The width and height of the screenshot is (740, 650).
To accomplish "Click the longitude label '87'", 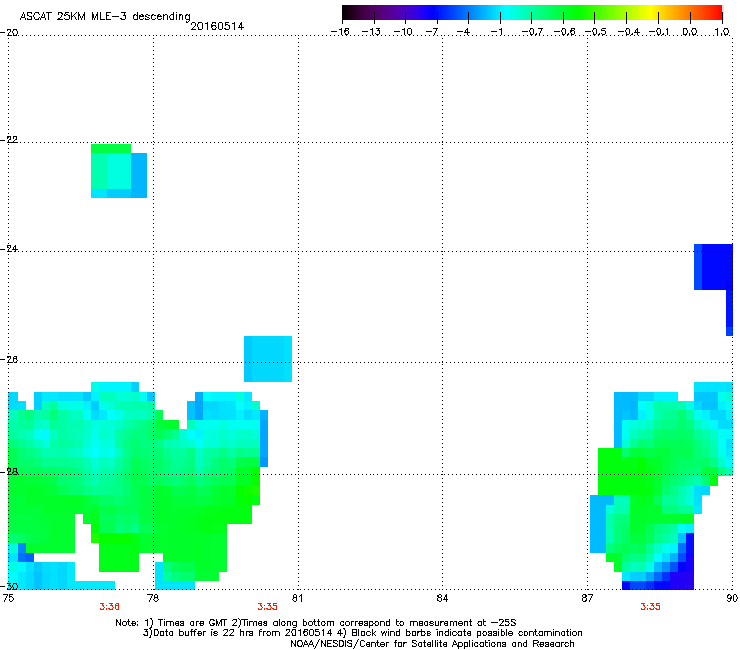I will pos(587,598).
